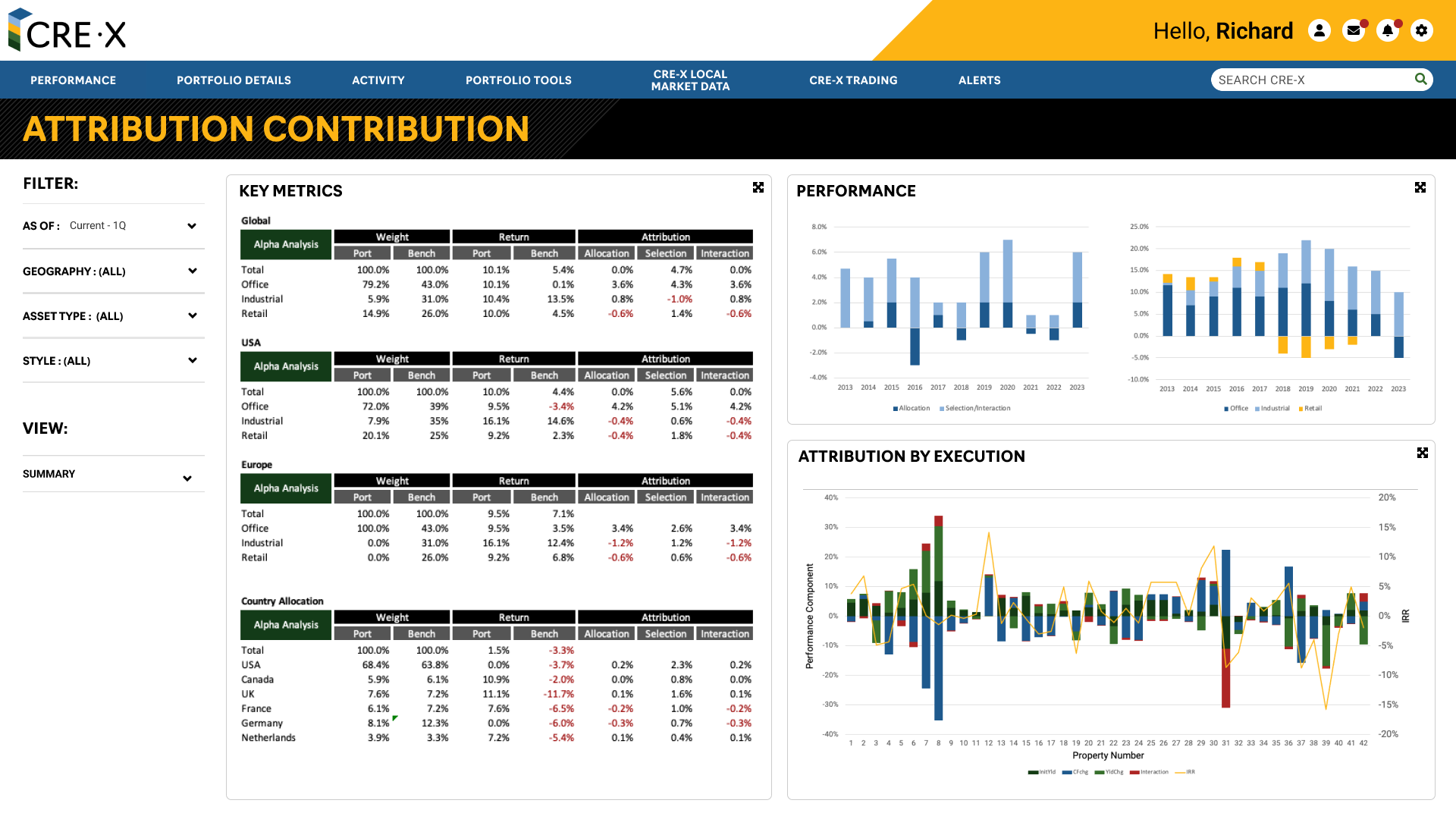Expand the Asset Type filter dropdown

(192, 315)
